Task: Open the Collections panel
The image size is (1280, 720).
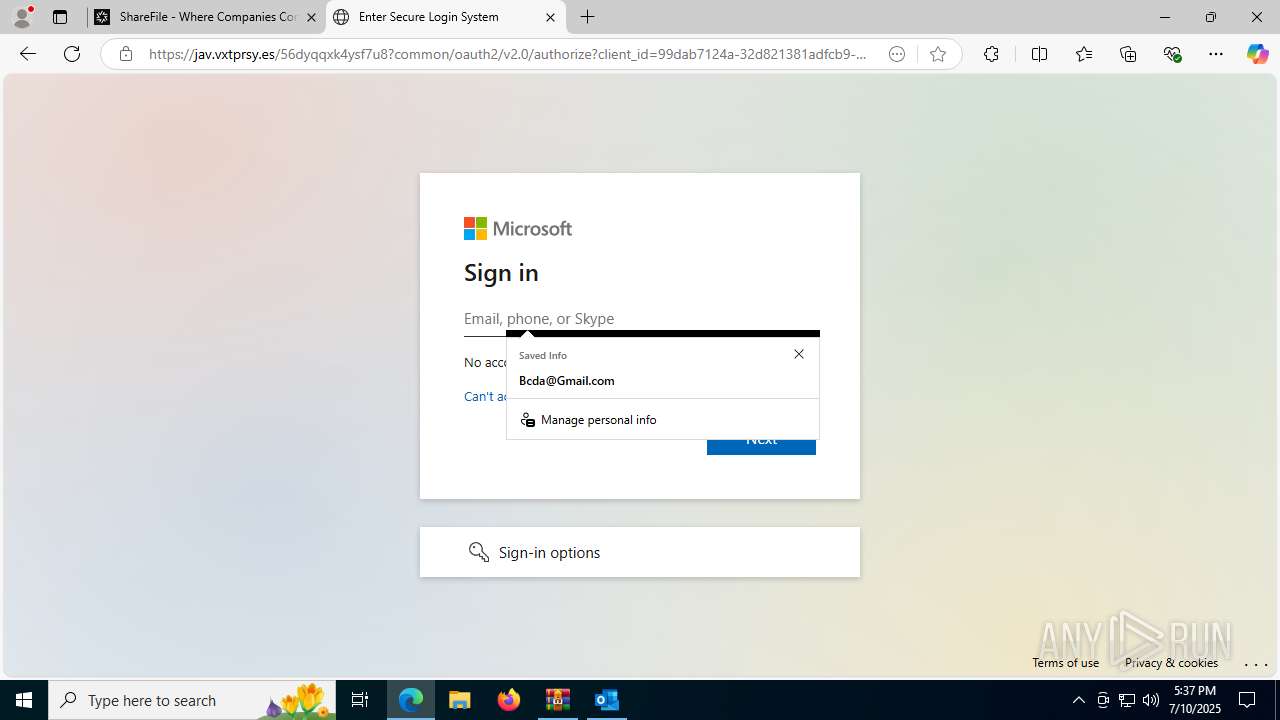Action: pos(1128,54)
